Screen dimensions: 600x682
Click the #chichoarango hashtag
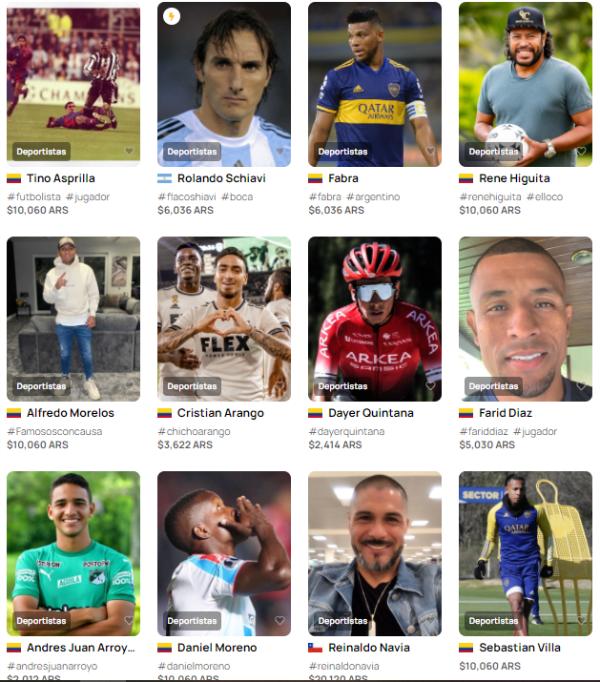[194, 431]
